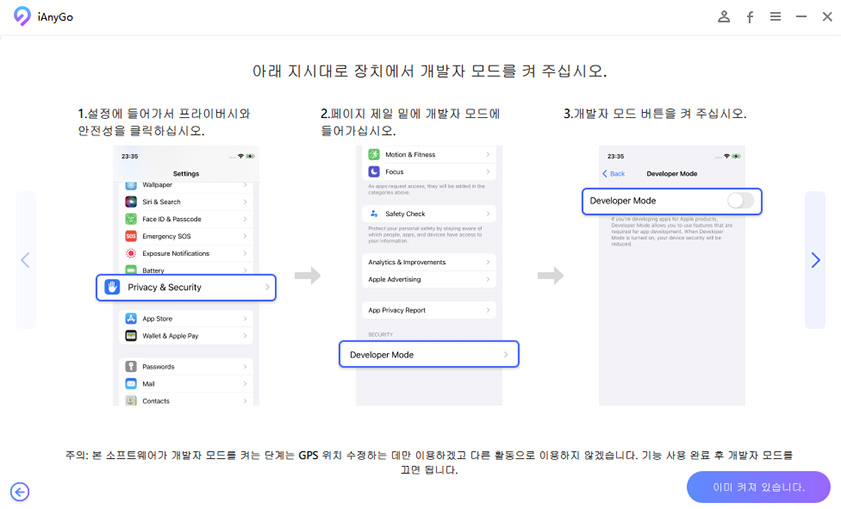Click the Passwords key icon
Image resolution: width=841 pixels, height=509 pixels.
(131, 366)
